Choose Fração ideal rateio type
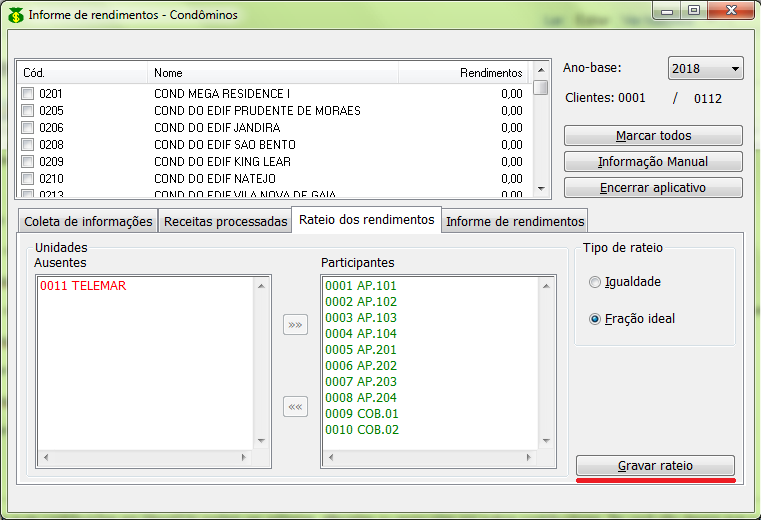 click(x=596, y=319)
